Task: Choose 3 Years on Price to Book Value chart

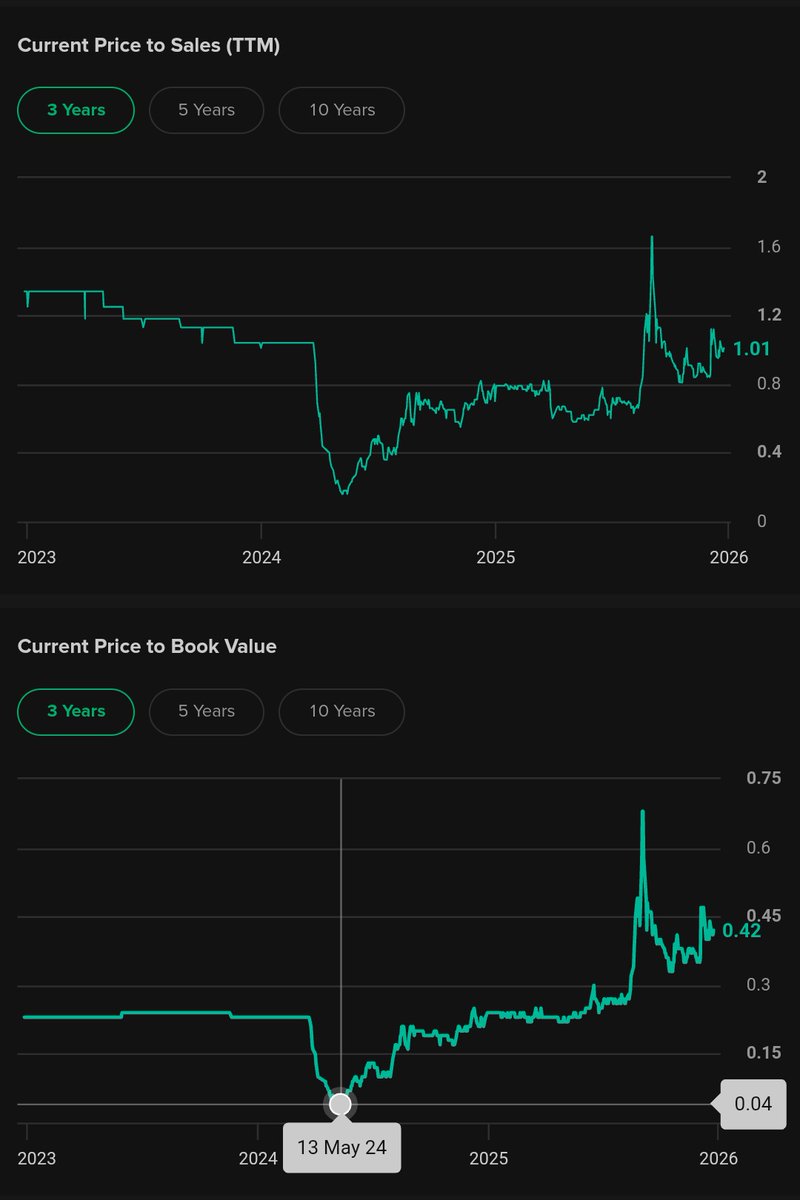Action: [x=76, y=711]
